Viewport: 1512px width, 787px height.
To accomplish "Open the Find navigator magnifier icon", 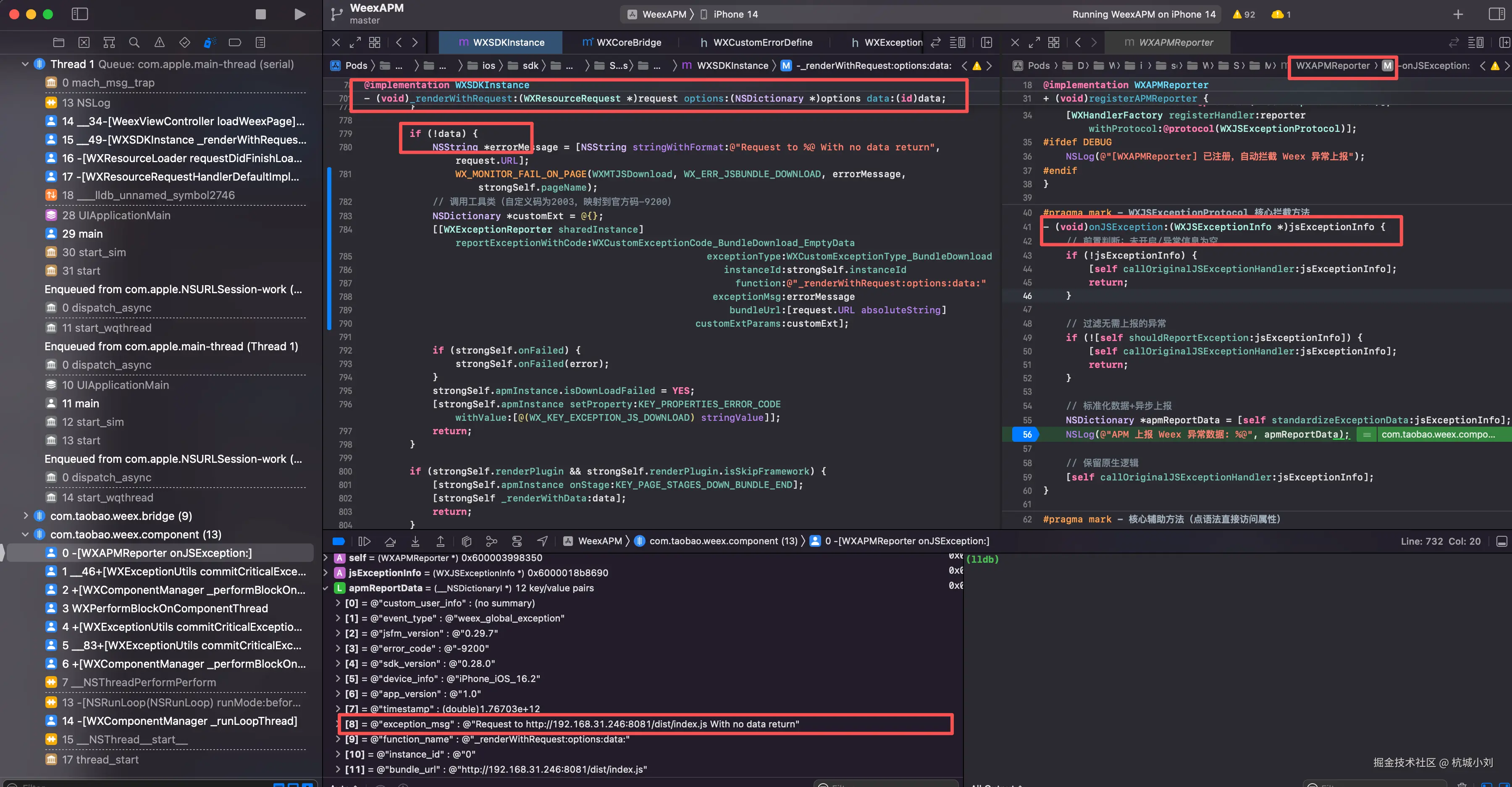I will [134, 42].
